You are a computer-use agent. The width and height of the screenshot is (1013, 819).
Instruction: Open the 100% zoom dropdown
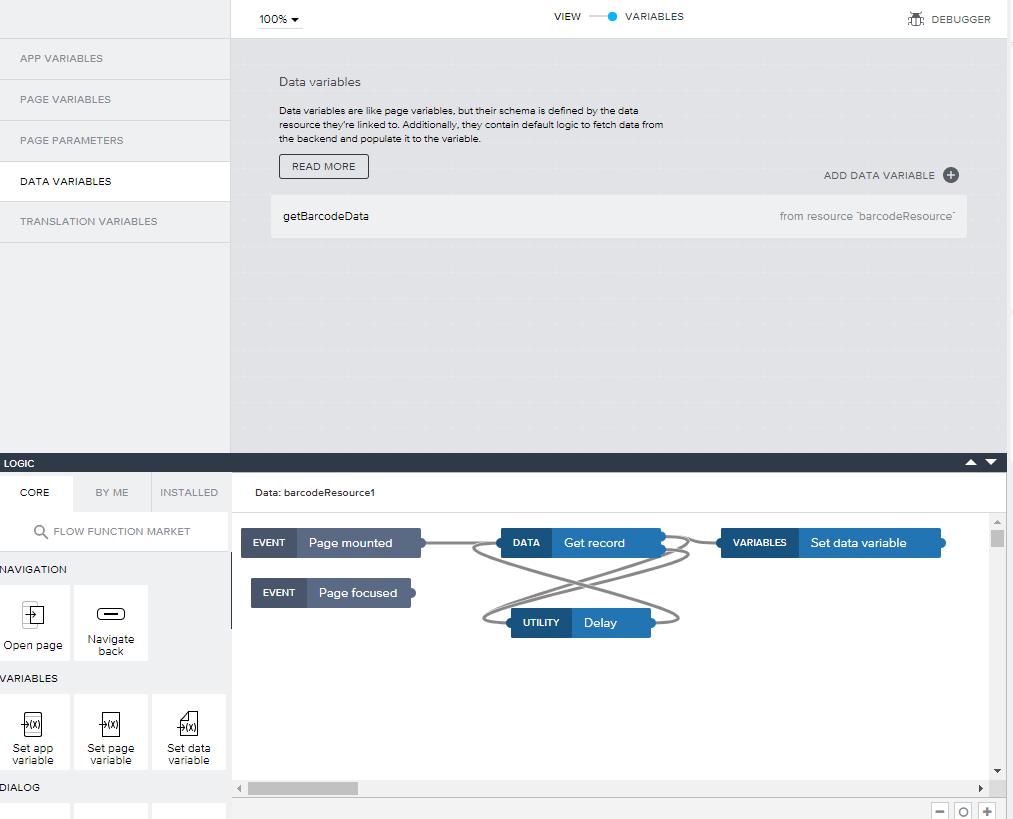pyautogui.click(x=280, y=19)
